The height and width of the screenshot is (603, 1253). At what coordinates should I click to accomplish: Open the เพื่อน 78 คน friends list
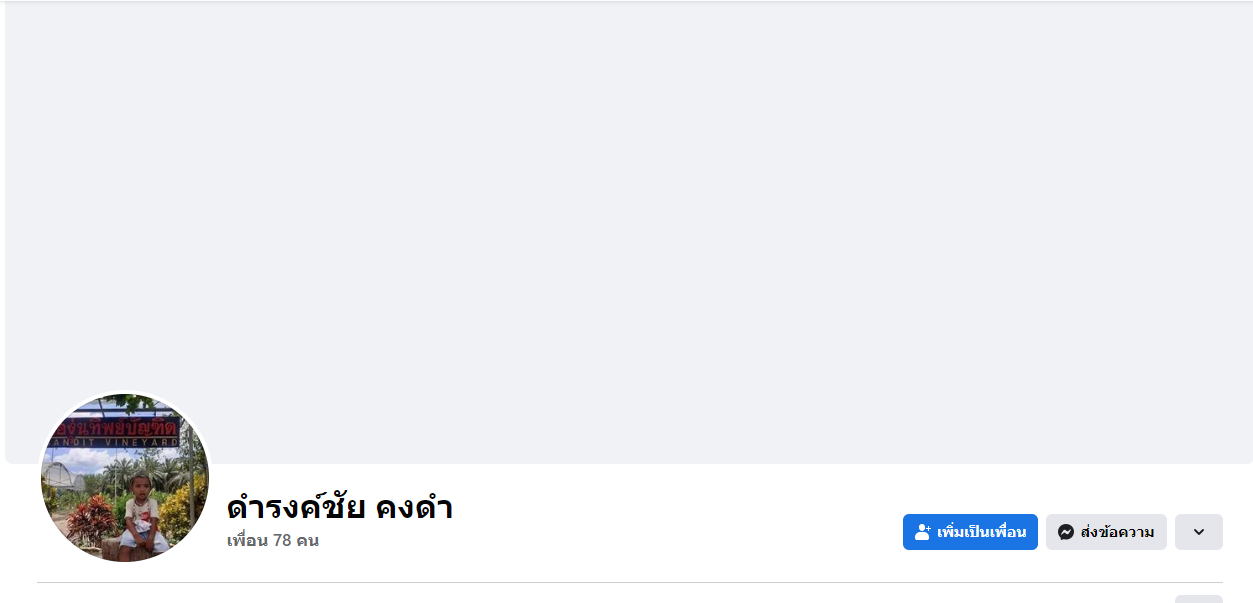(x=272, y=541)
